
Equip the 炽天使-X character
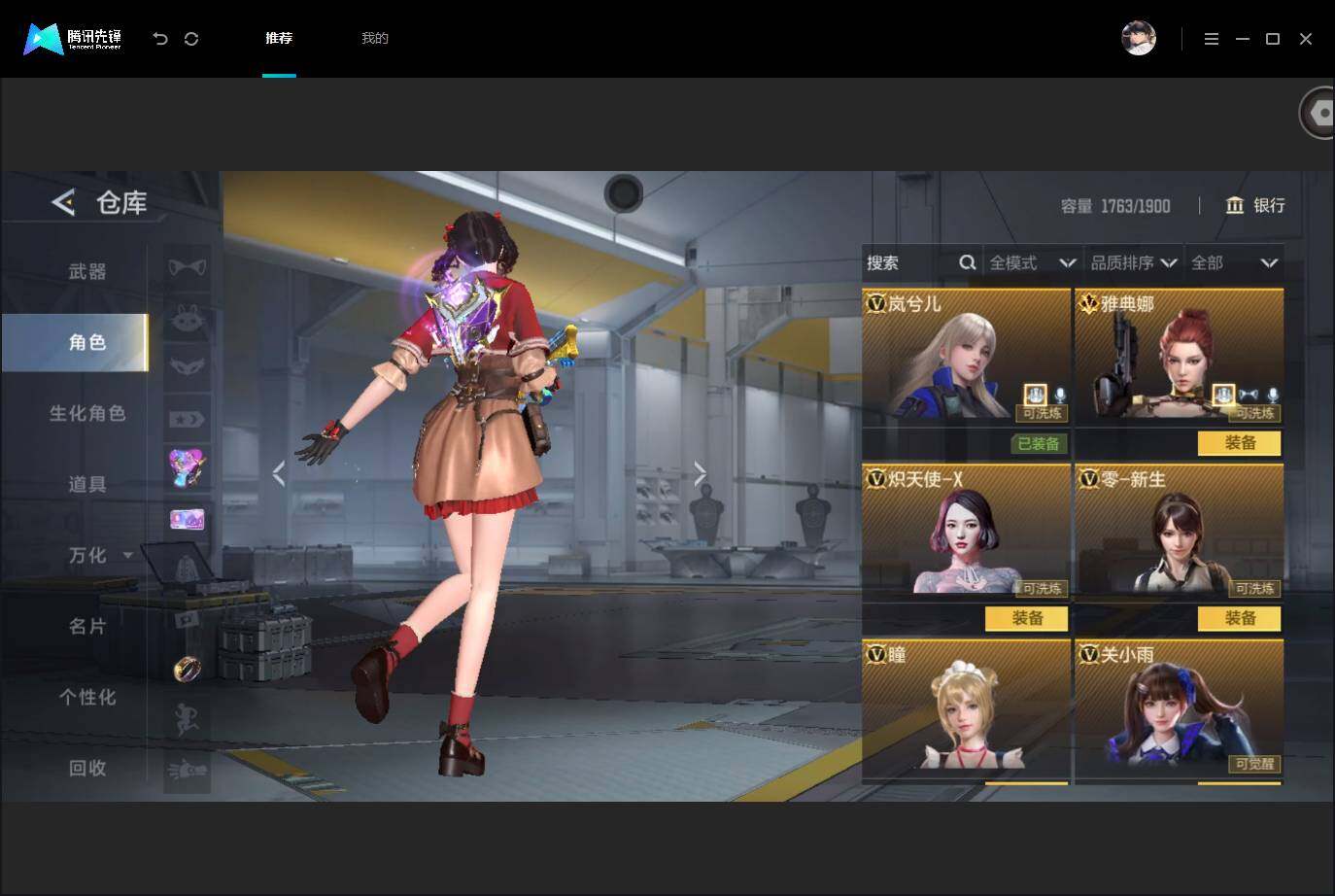pos(1027,618)
